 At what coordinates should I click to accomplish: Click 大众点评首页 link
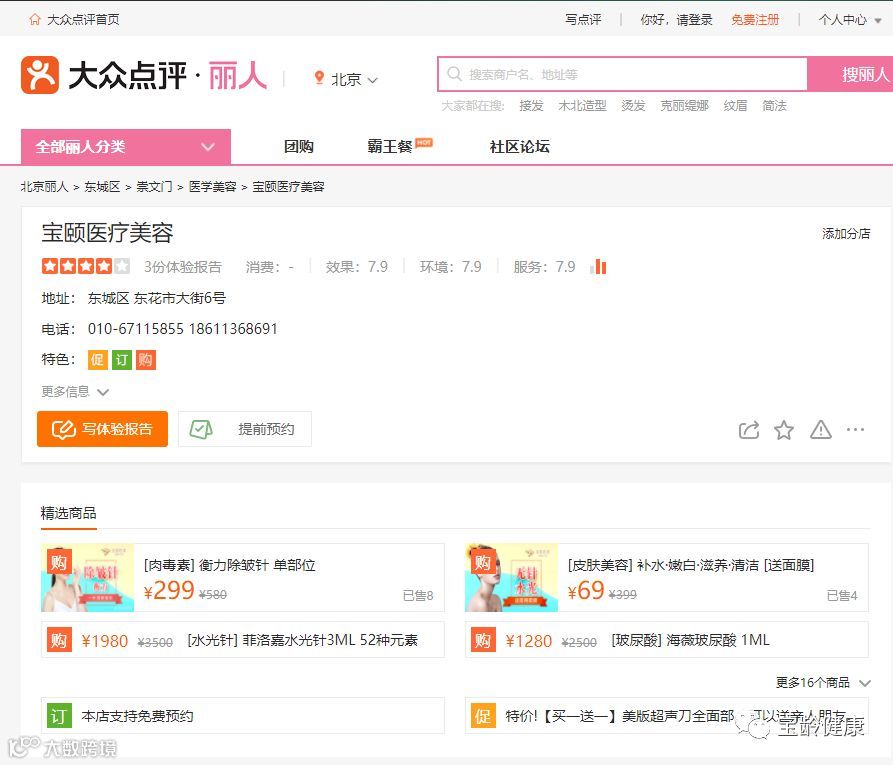83,20
